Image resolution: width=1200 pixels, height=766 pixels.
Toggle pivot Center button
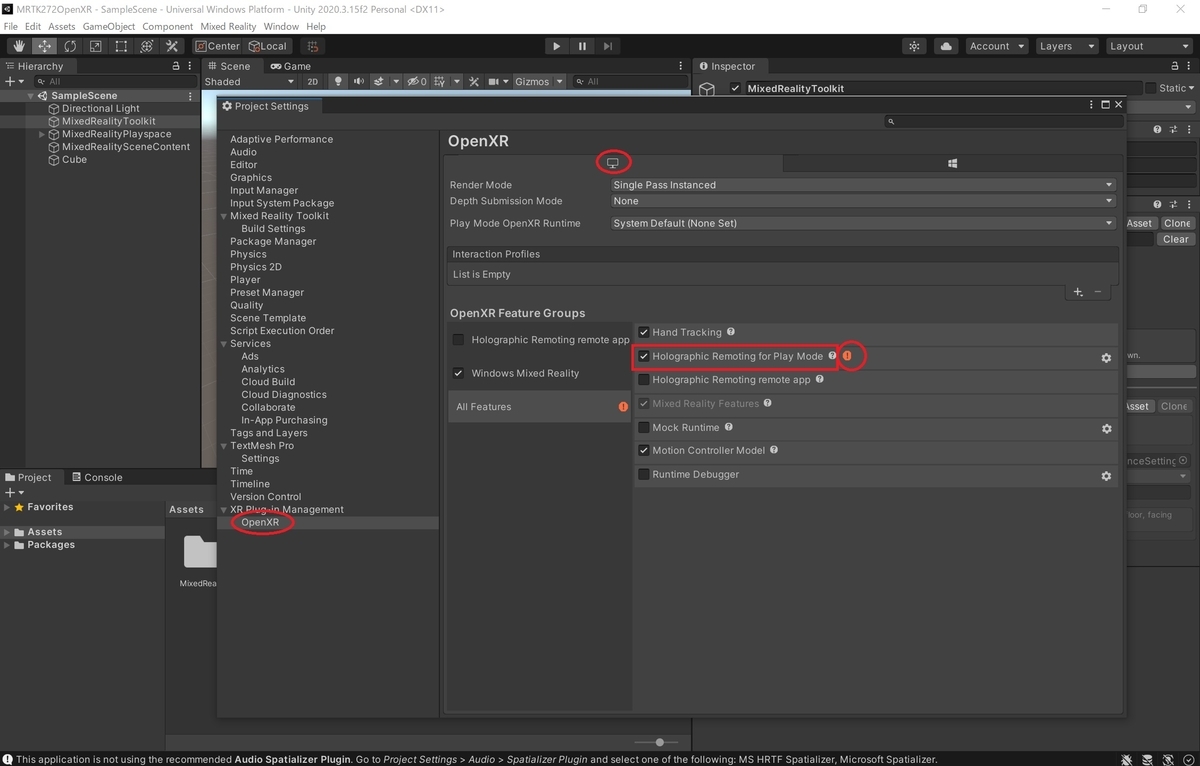(217, 46)
